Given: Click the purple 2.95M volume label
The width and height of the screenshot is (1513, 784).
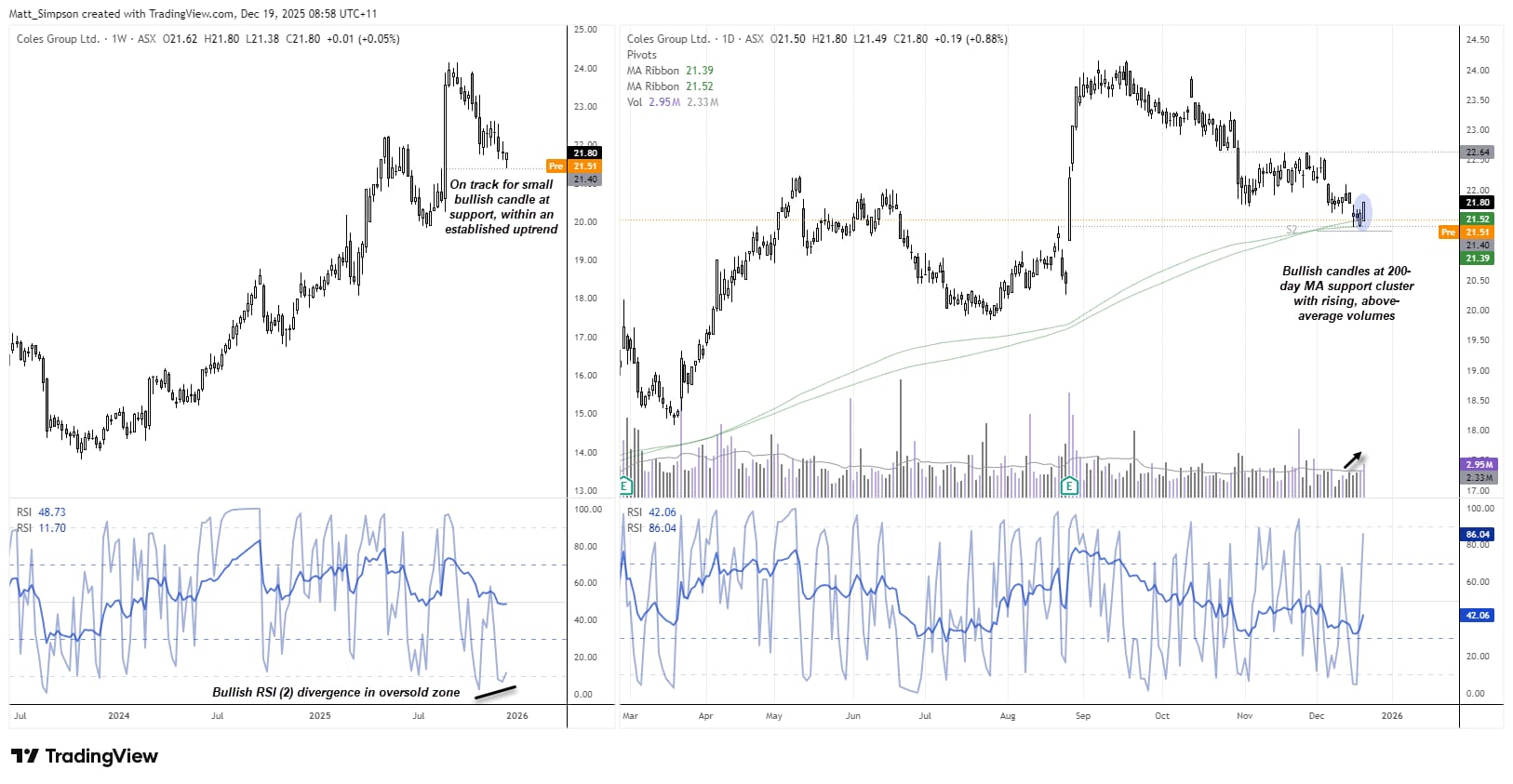Looking at the screenshot, I should pos(1479,464).
